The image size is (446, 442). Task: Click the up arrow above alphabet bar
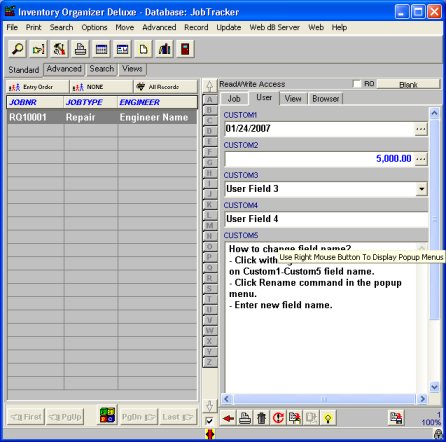(209, 86)
